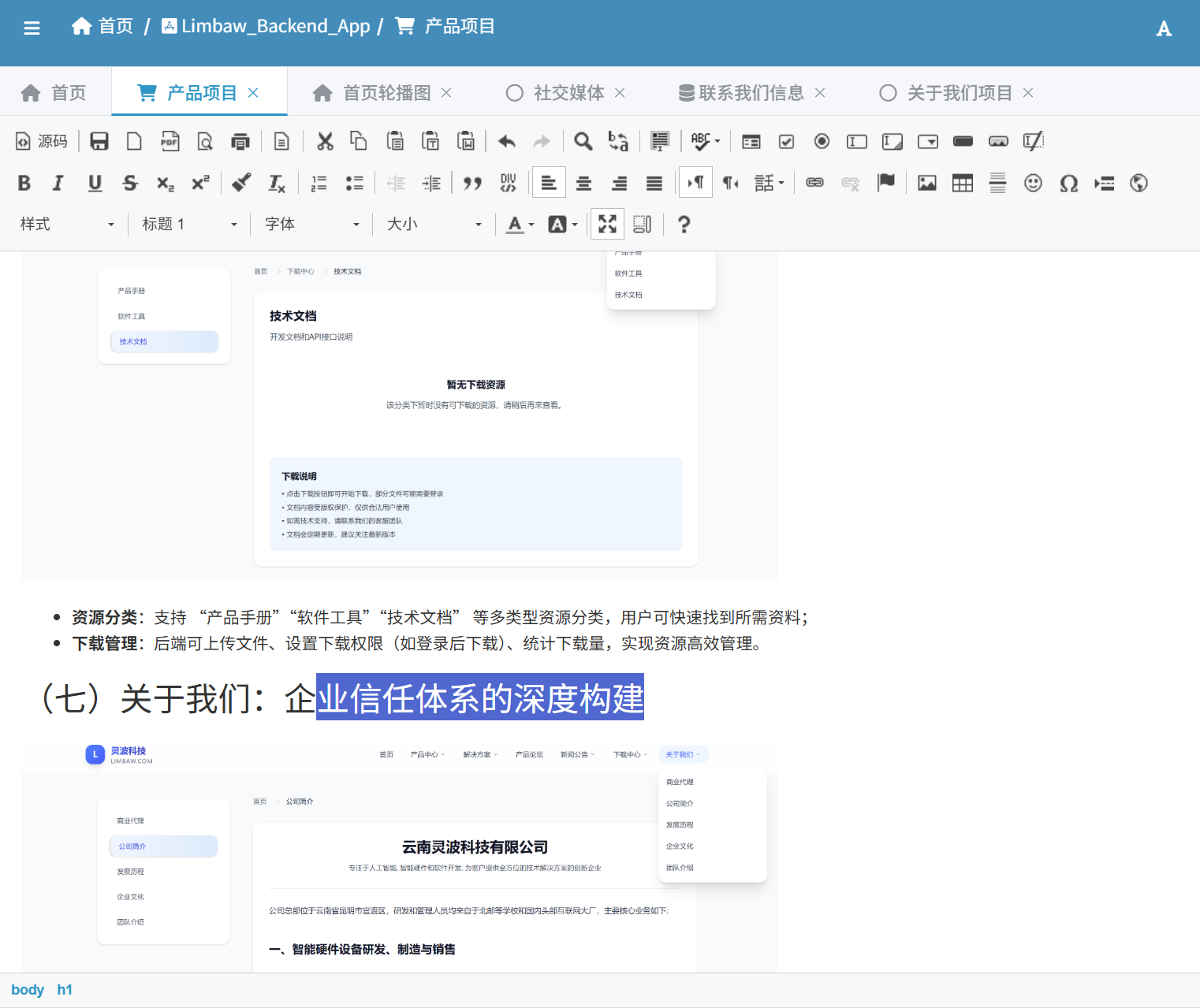Image resolution: width=1200 pixels, height=1008 pixels.
Task: Click the h1 element path in status bar
Action: click(x=65, y=990)
